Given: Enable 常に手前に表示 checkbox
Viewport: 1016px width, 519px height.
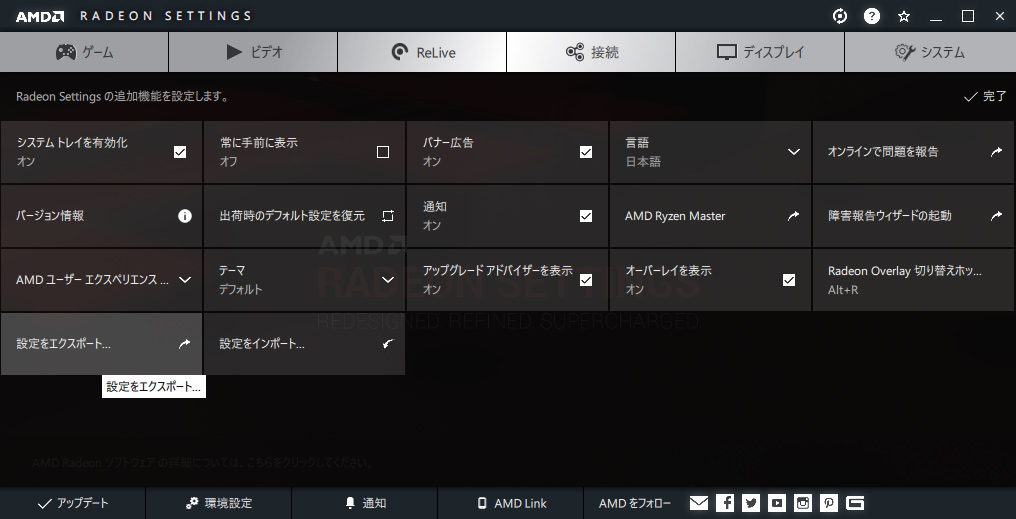Looking at the screenshot, I should click(383, 152).
